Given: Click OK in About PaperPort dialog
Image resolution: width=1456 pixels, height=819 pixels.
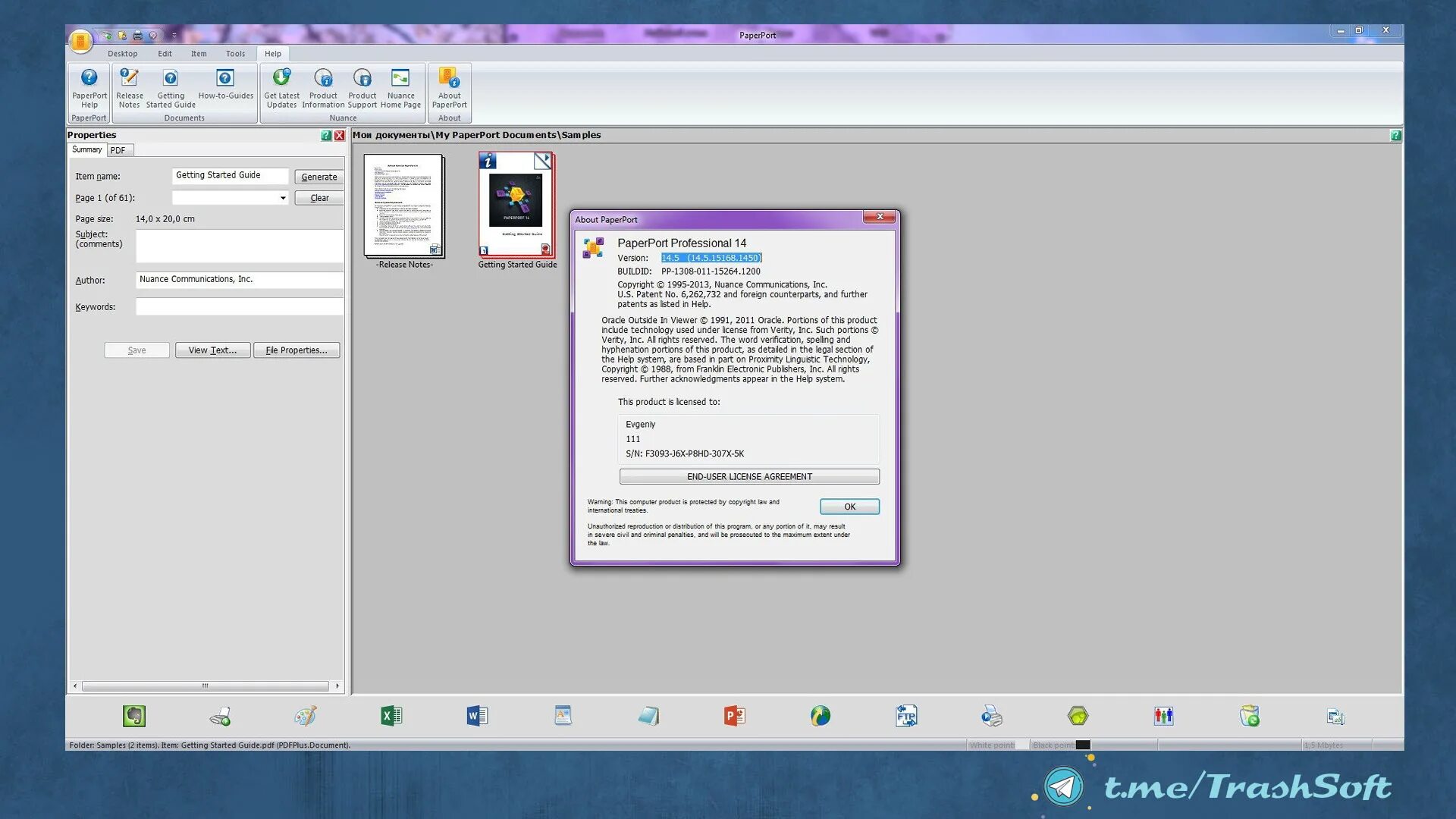Looking at the screenshot, I should 849,507.
